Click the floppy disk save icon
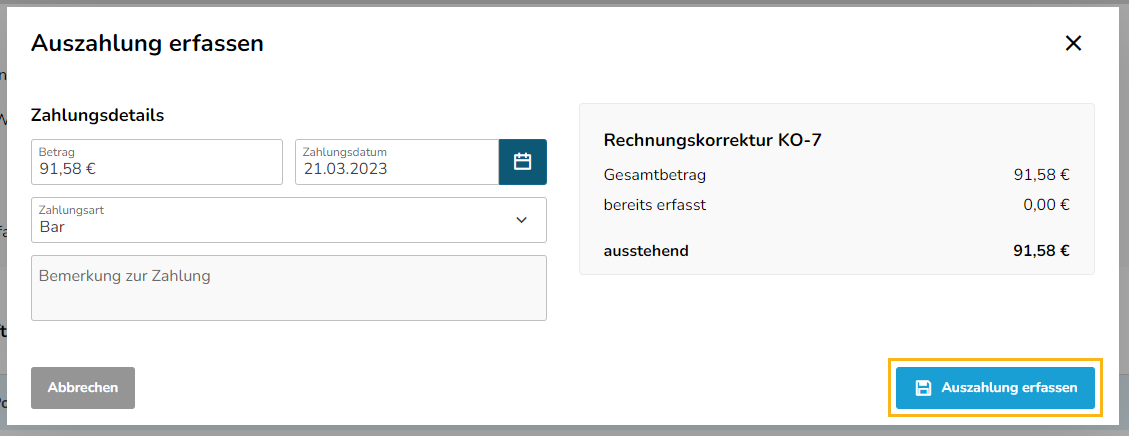The height and width of the screenshot is (436, 1129). [x=922, y=388]
